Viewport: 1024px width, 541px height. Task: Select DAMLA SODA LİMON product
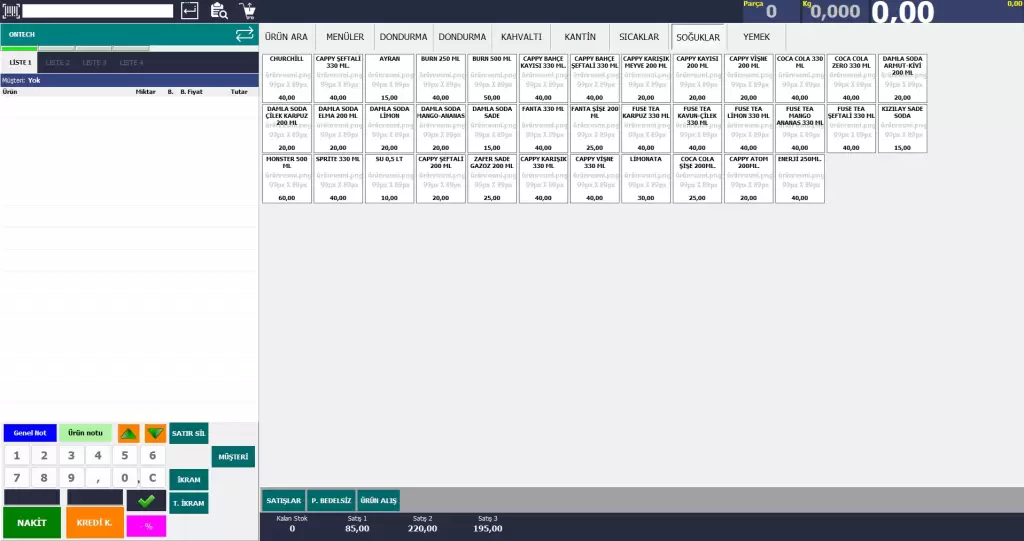coord(389,129)
